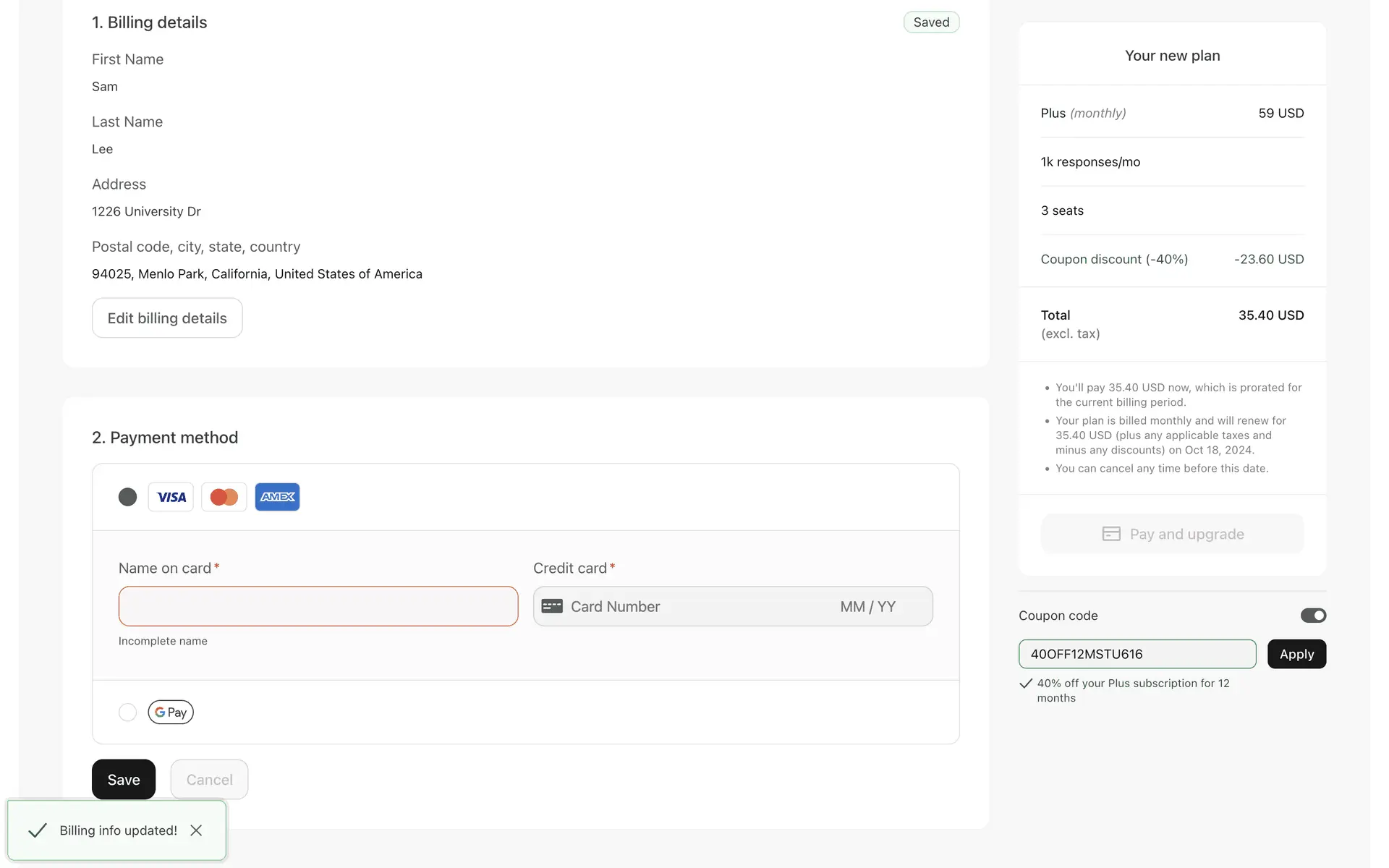Click the MM / YY expiry field

point(868,606)
